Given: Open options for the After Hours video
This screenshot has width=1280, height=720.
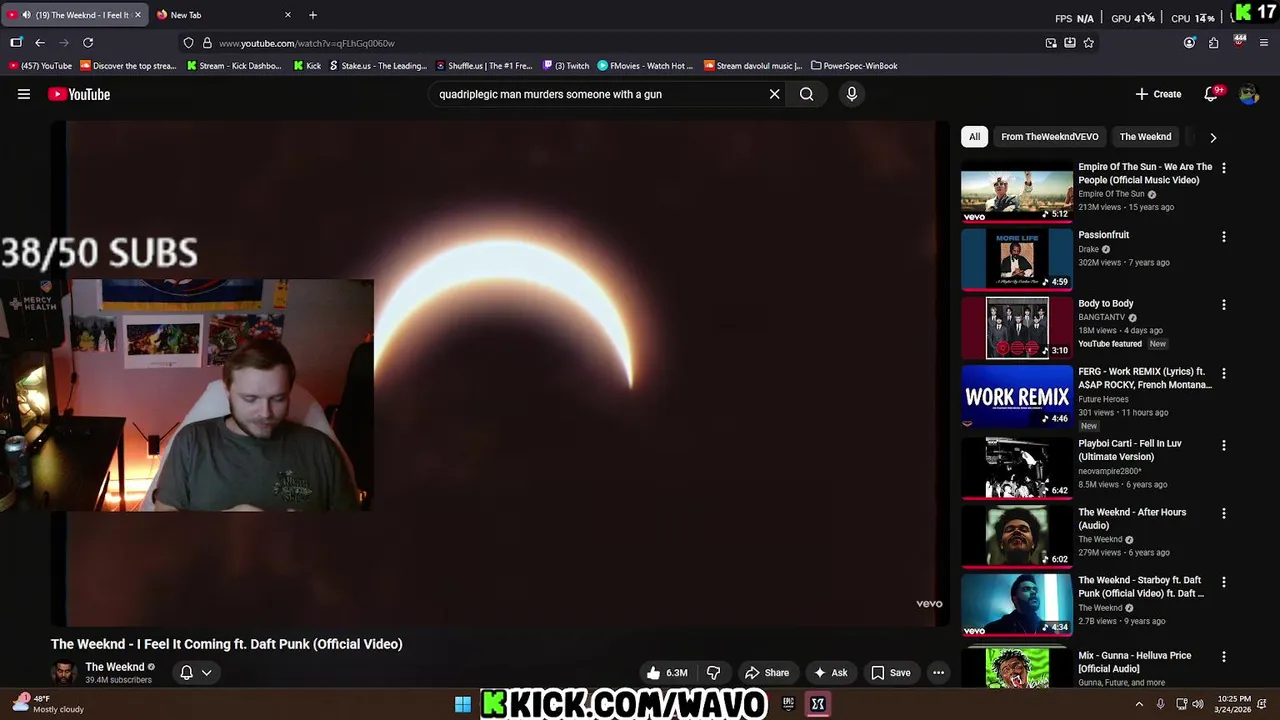Looking at the screenshot, I should coord(1224,513).
